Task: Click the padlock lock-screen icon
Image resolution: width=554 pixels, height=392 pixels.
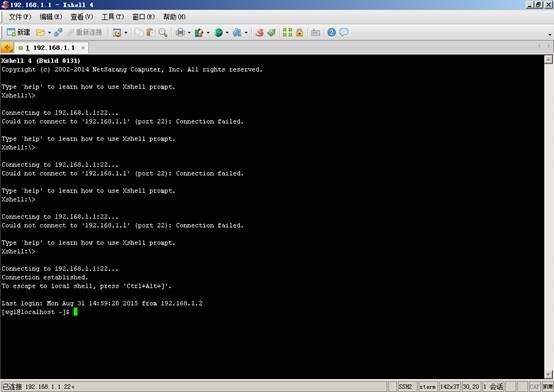Action: coord(300,33)
